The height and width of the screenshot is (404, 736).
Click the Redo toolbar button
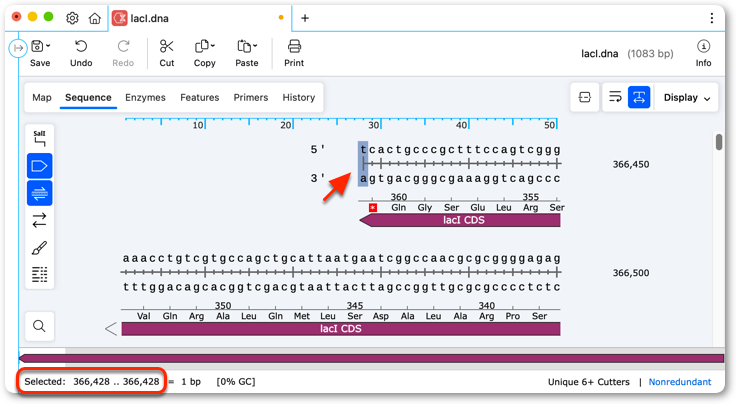coord(123,53)
